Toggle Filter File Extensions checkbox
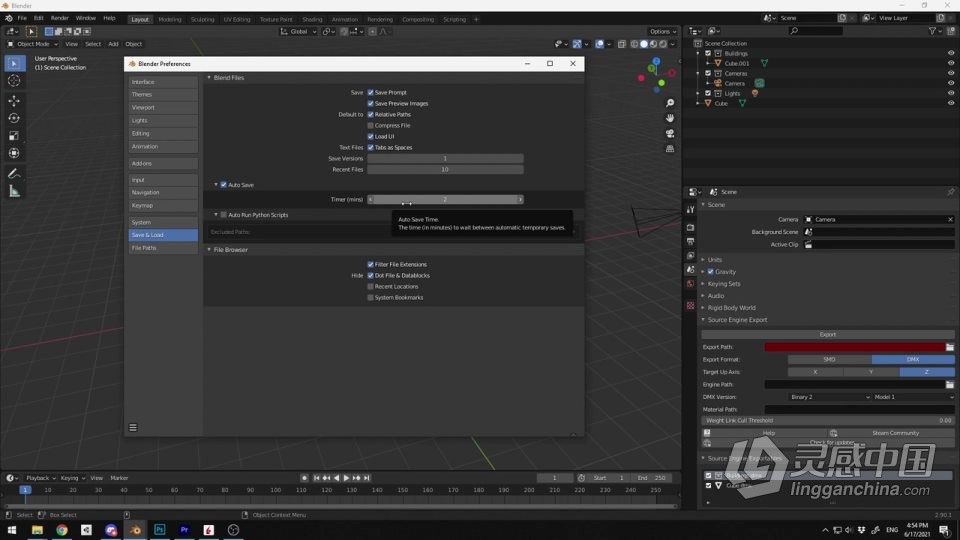Image resolution: width=960 pixels, height=540 pixels. click(370, 264)
